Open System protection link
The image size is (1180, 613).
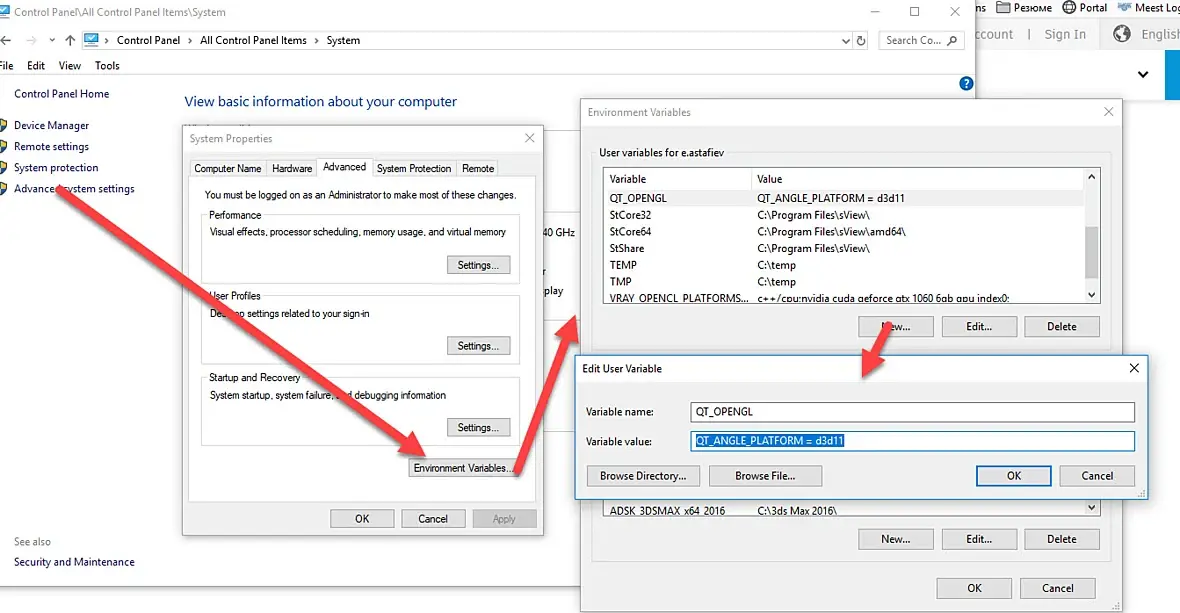click(56, 168)
